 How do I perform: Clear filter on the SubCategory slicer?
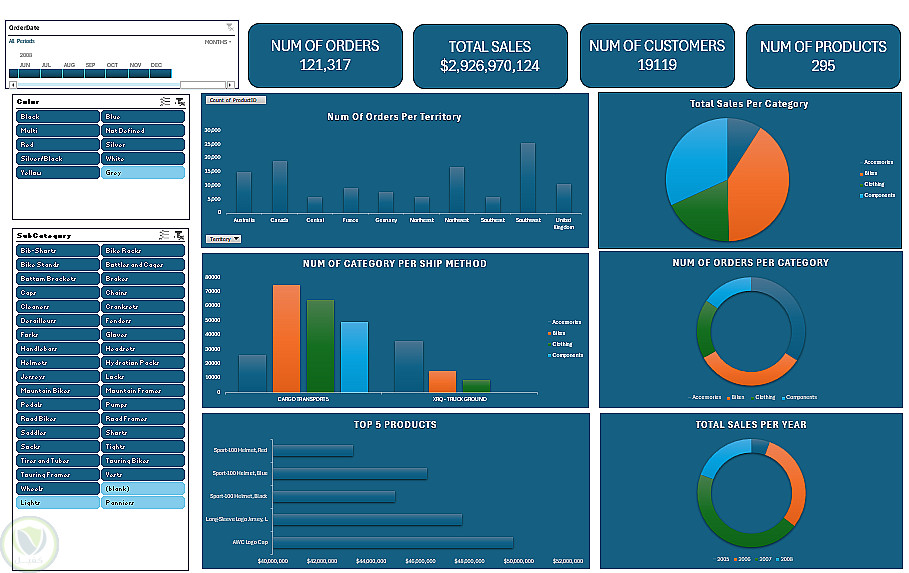[x=179, y=235]
